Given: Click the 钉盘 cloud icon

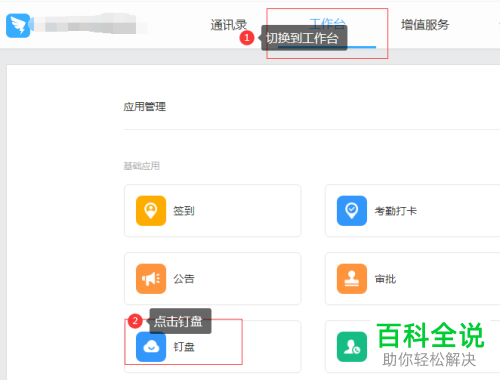Looking at the screenshot, I should [x=151, y=347].
